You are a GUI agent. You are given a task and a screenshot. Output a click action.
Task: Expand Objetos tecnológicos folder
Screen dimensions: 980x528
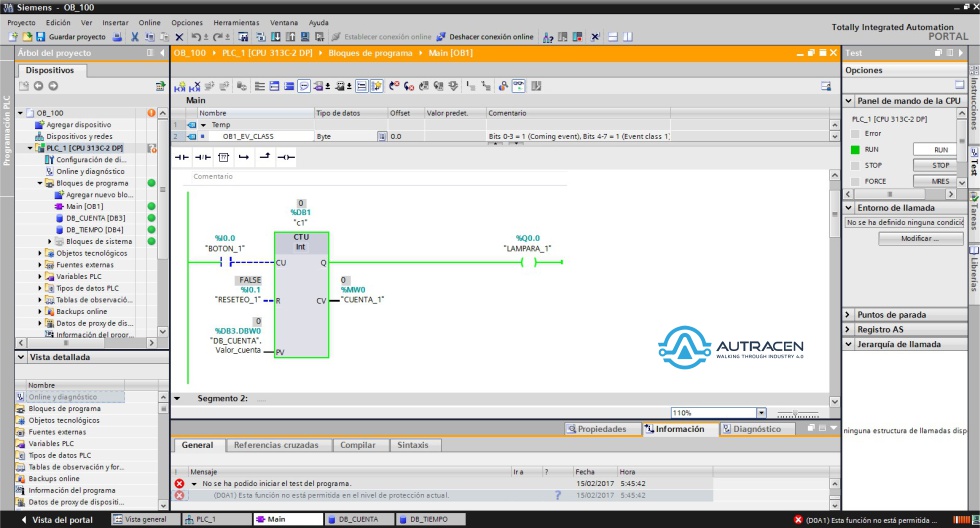40,253
